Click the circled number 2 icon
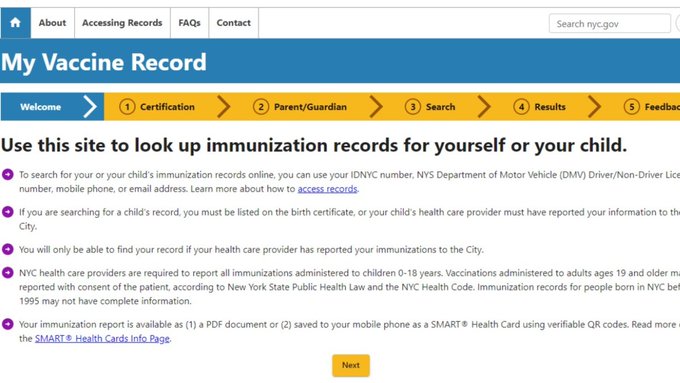Screen dimensions: 680x383 [x=261, y=107]
